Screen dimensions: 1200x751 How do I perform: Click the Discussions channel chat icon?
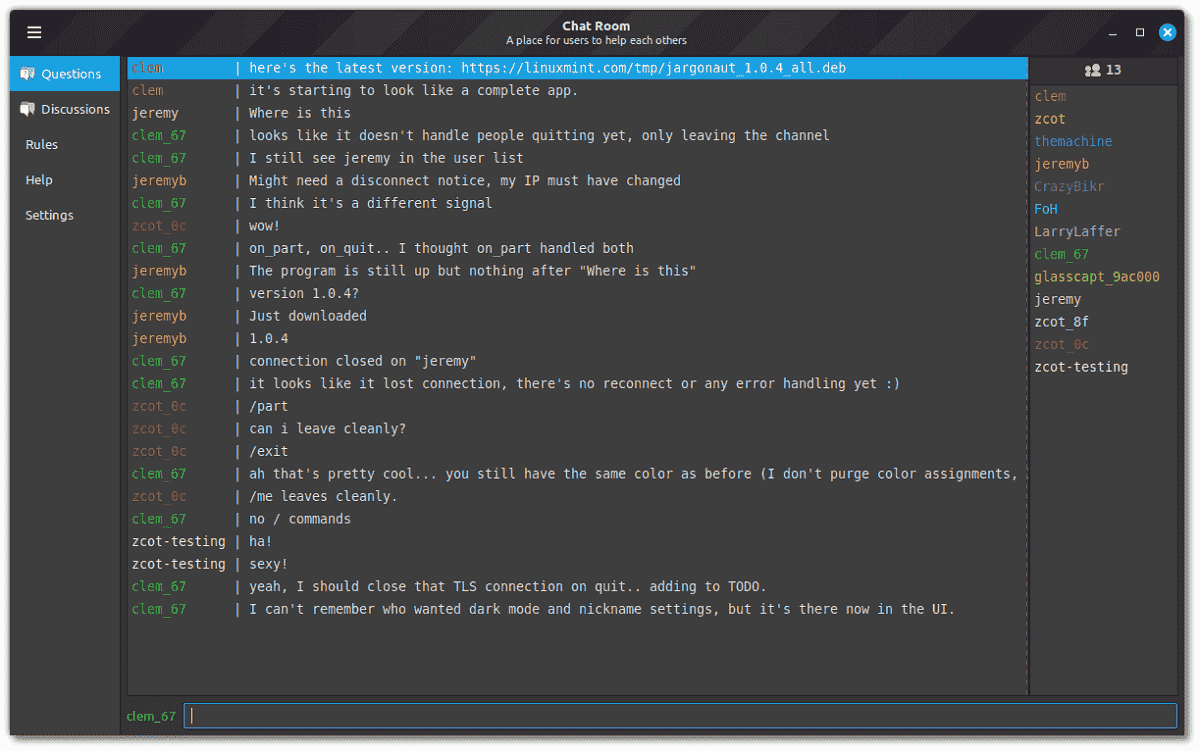[27, 109]
